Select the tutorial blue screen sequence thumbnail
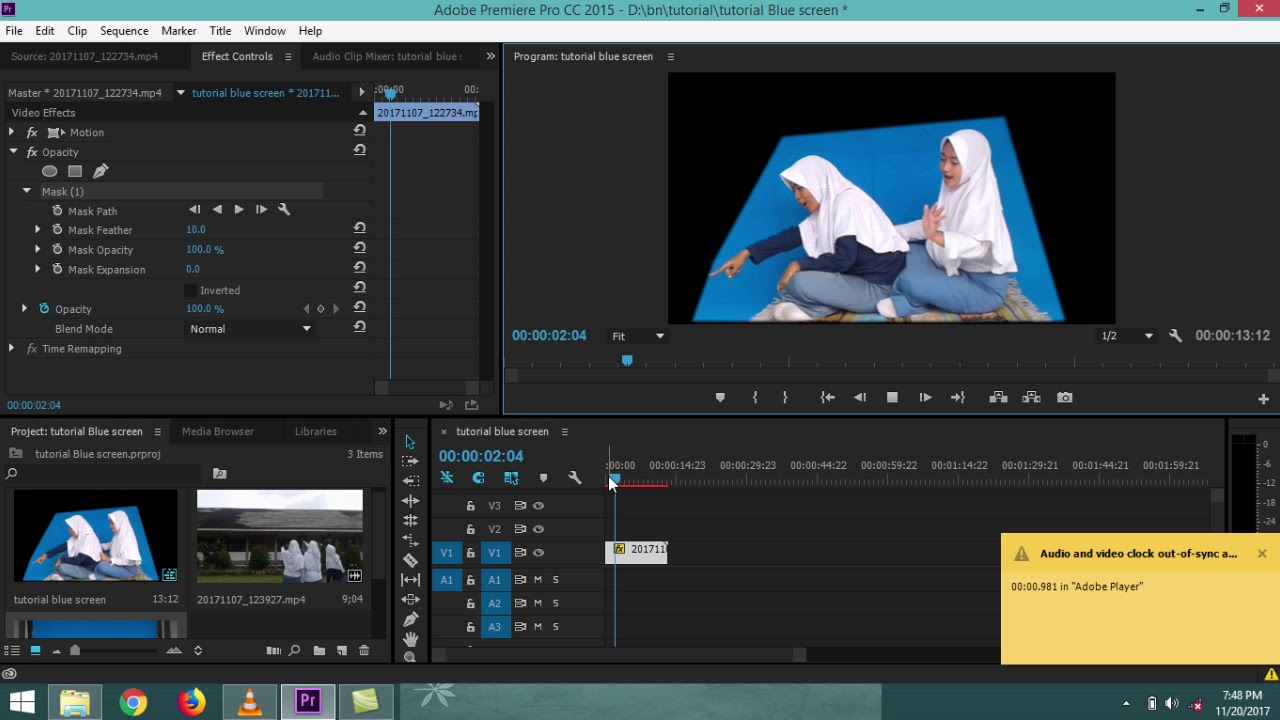The width and height of the screenshot is (1280, 720). click(x=96, y=535)
